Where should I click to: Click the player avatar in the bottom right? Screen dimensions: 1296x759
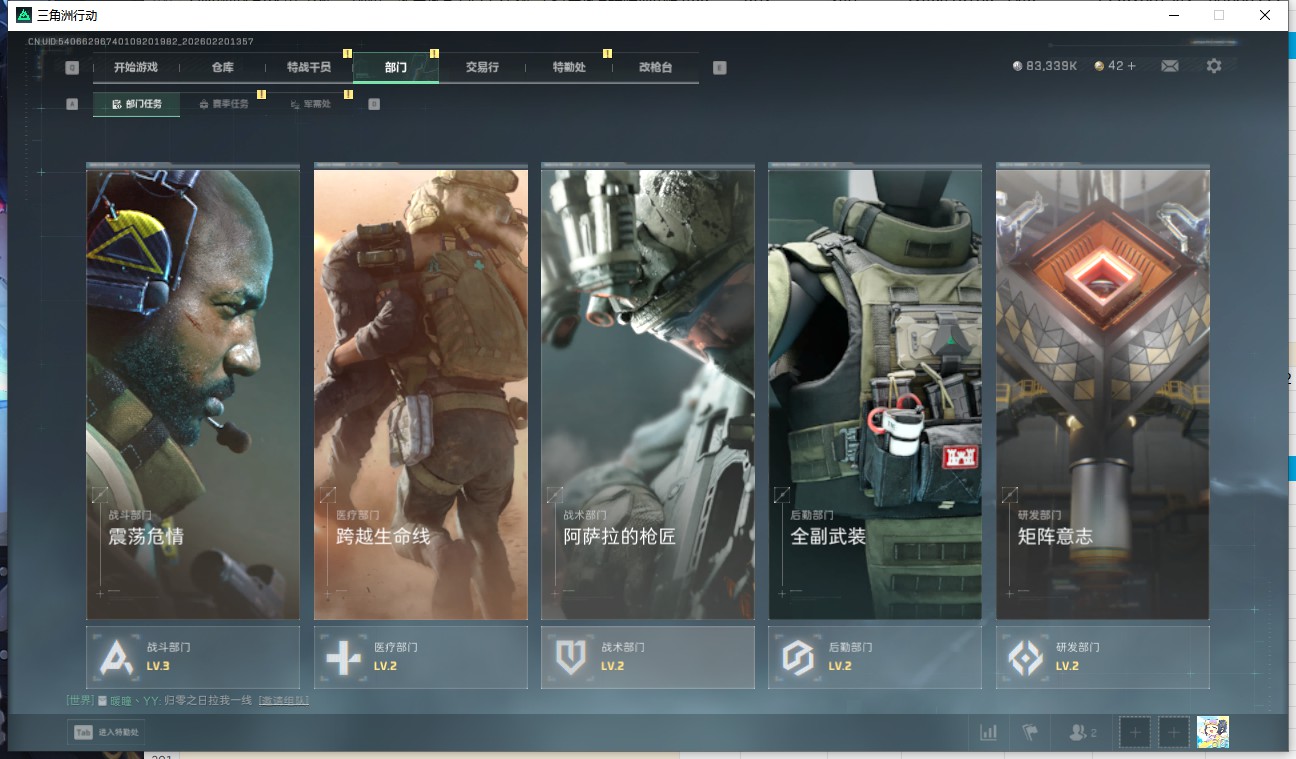pyautogui.click(x=1213, y=732)
